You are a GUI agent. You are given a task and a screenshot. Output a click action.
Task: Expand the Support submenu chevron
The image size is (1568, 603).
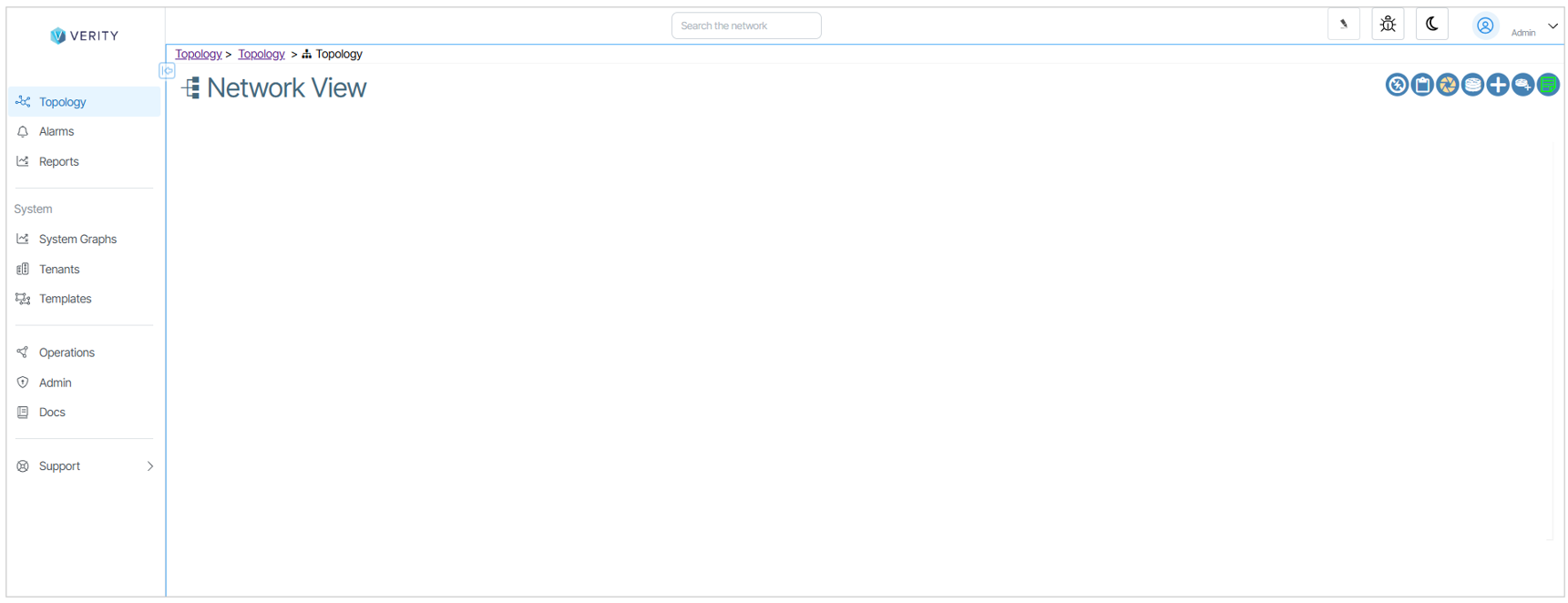click(x=150, y=466)
